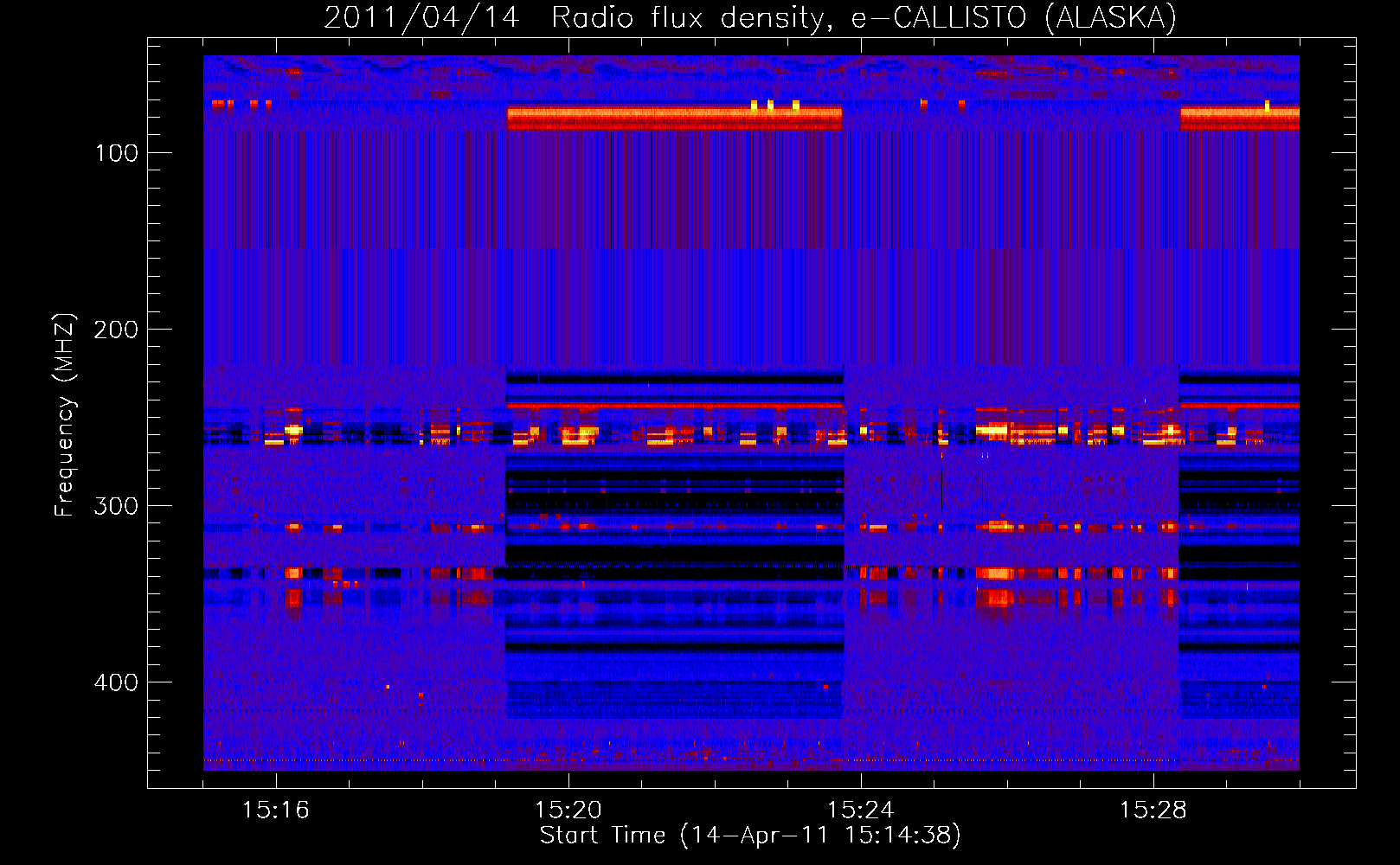Click the 'Frequency (MHZ)' axis label
Image resolution: width=1400 pixels, height=865 pixels.
coord(64,414)
